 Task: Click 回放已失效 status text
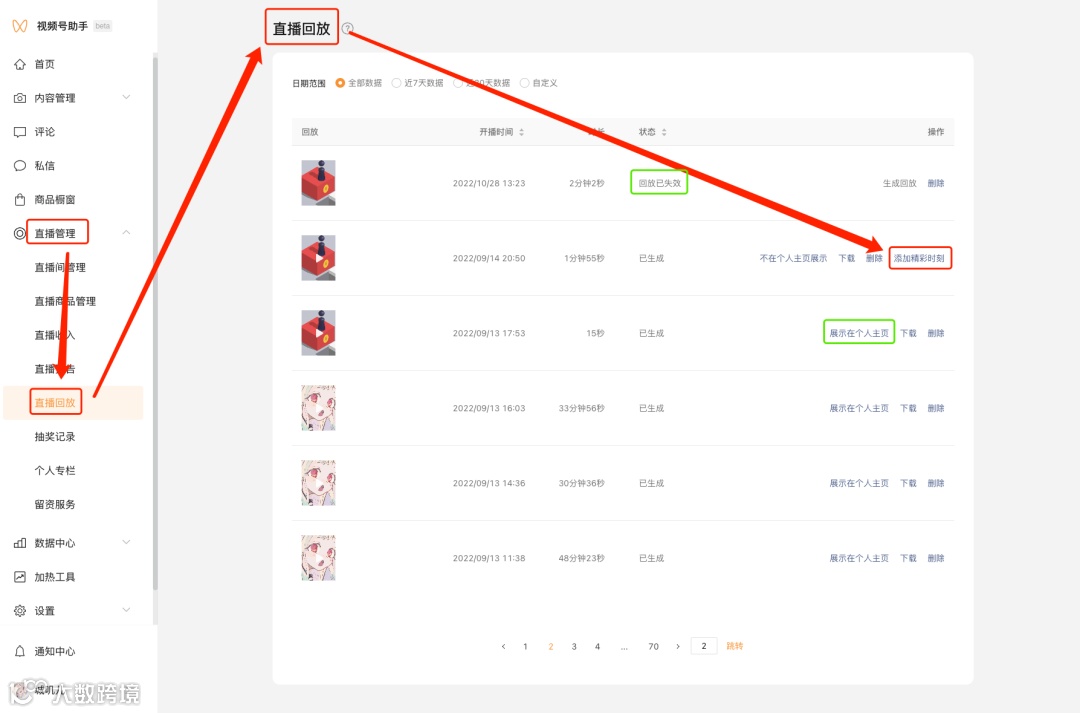coord(659,183)
